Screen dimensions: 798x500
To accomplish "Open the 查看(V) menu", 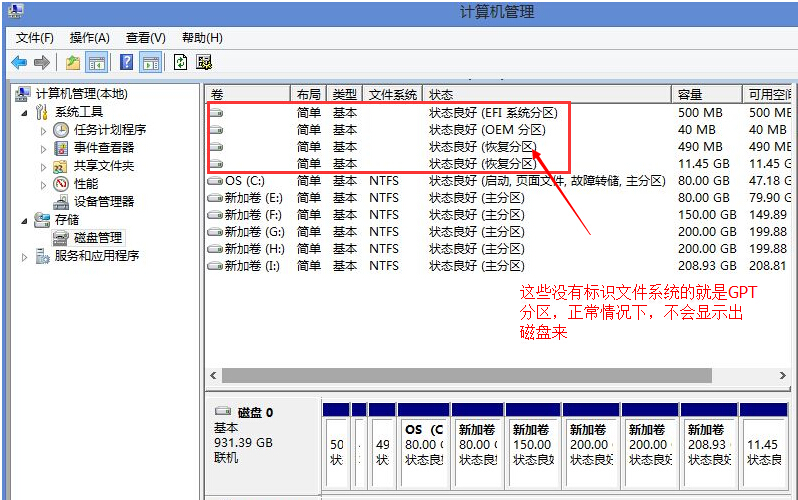I will click(145, 38).
